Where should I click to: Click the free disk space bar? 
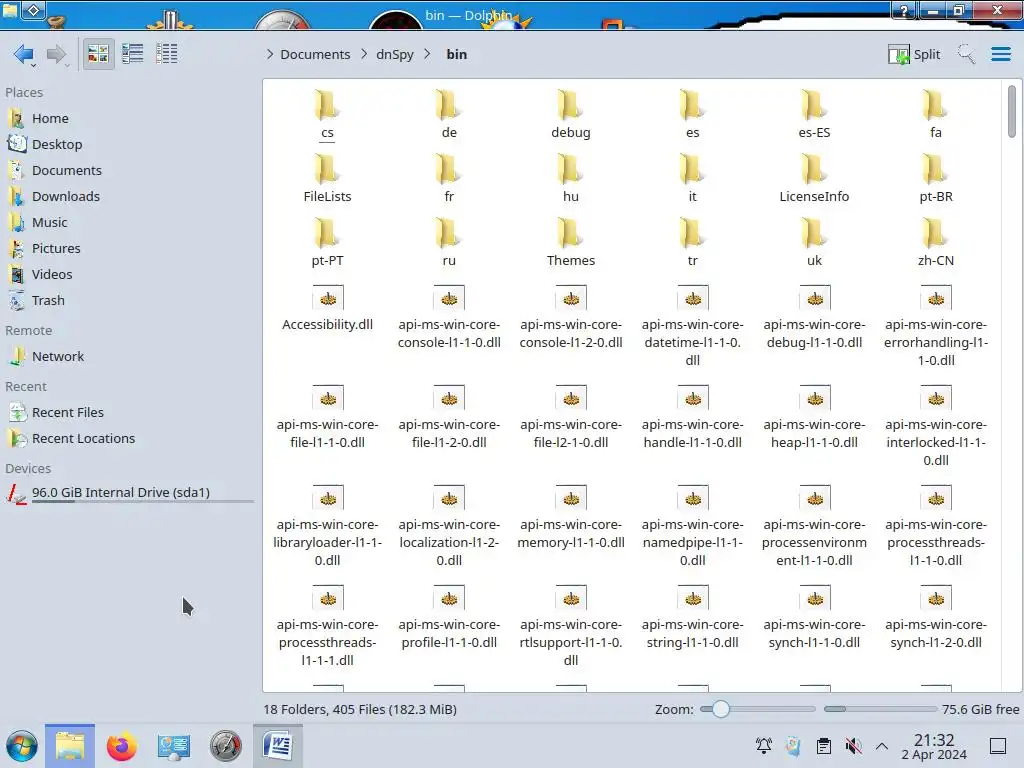click(x=880, y=709)
